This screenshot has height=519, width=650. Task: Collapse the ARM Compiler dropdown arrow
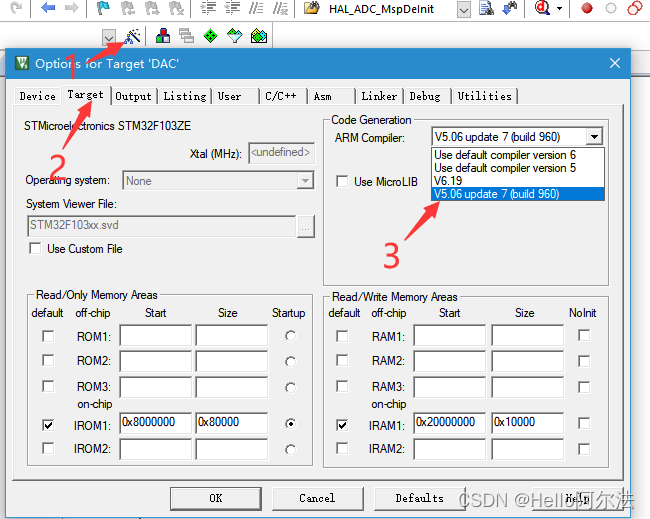pos(594,136)
